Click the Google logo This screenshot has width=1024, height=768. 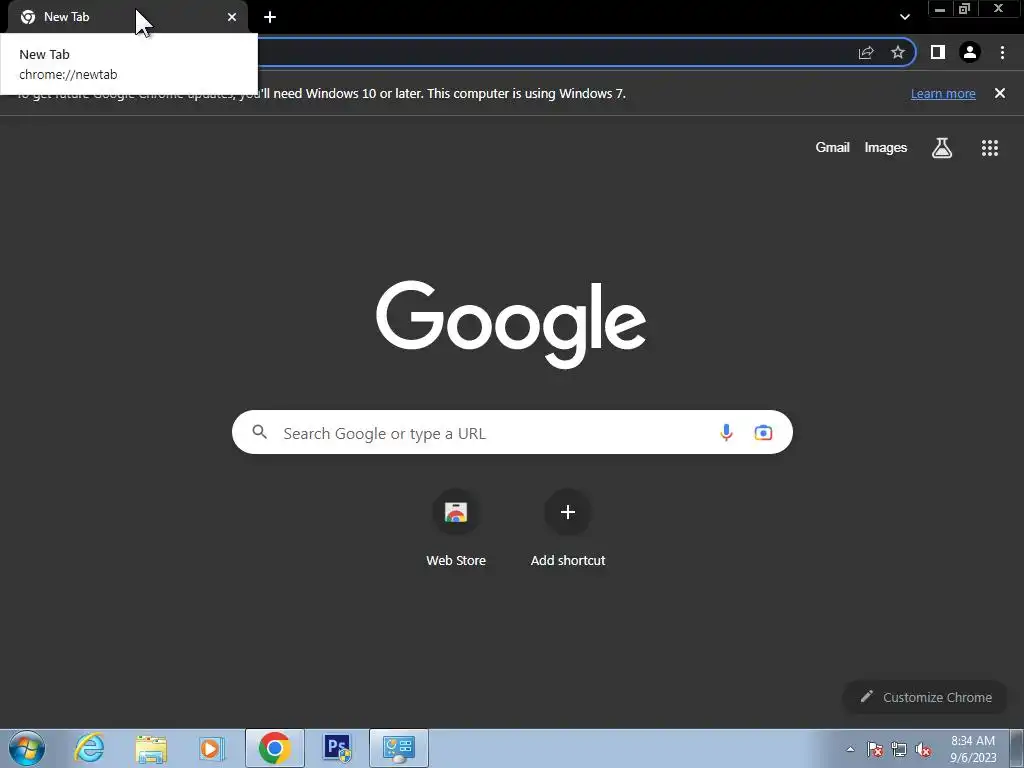tap(511, 324)
